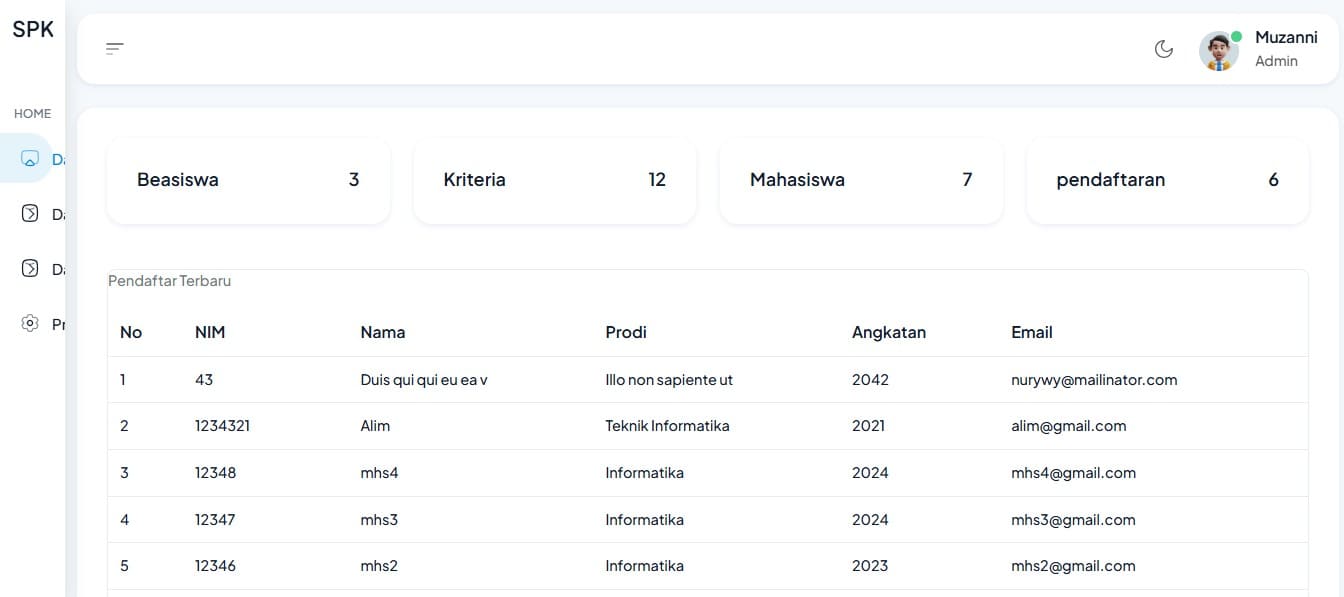Click the nurywy@mailinator.com email link
This screenshot has width=1344, height=597.
pos(1094,379)
